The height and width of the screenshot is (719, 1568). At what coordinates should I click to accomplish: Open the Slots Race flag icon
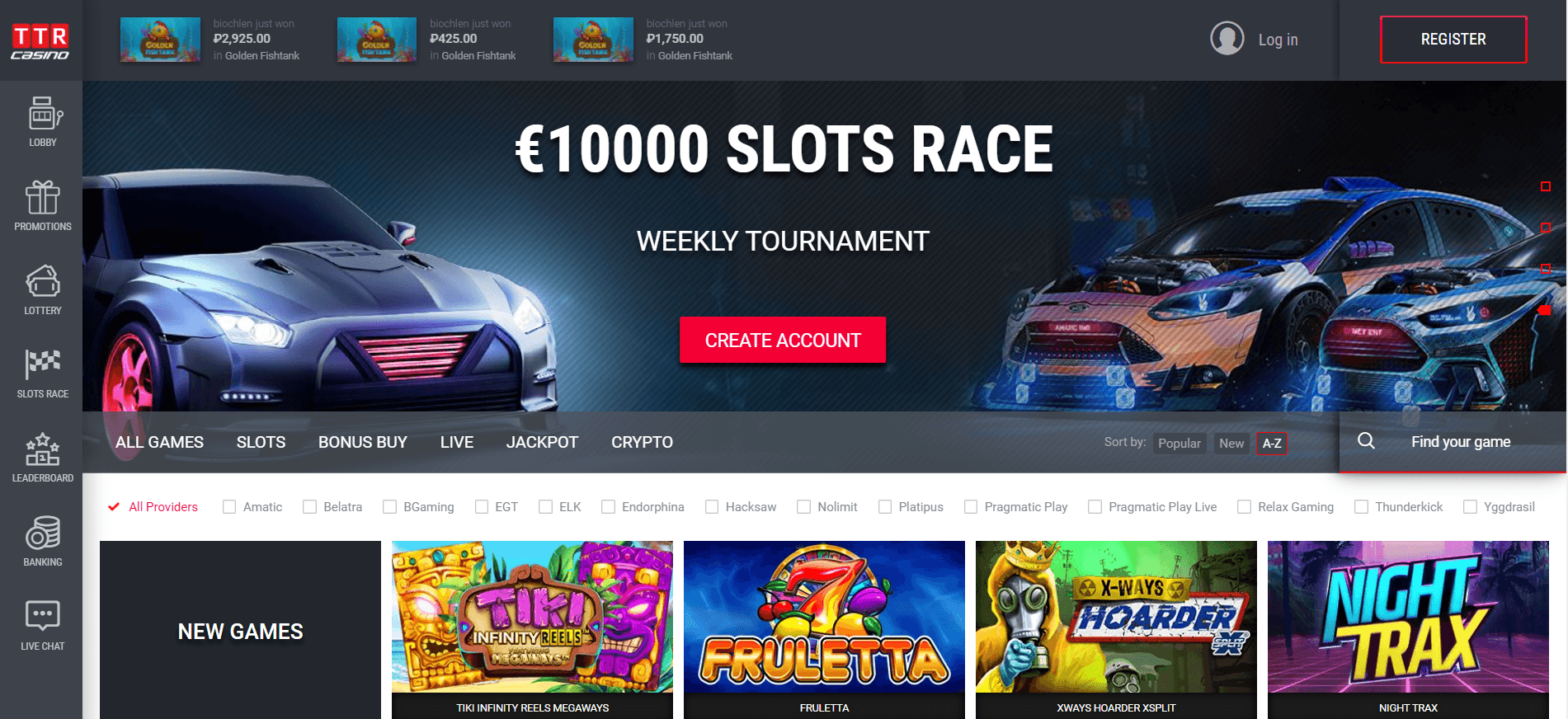point(43,364)
